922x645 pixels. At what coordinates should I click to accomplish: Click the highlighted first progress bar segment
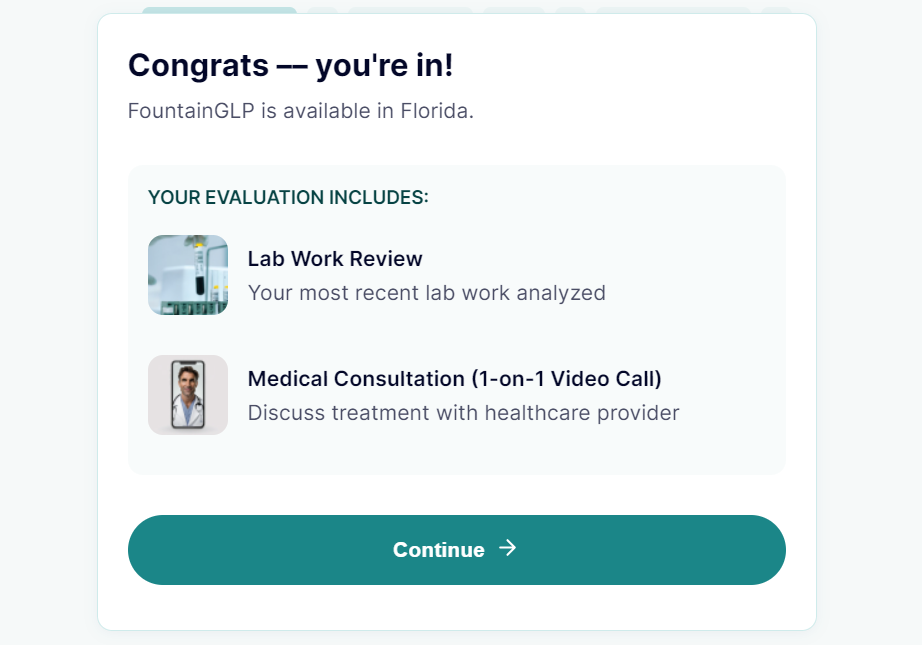219,11
